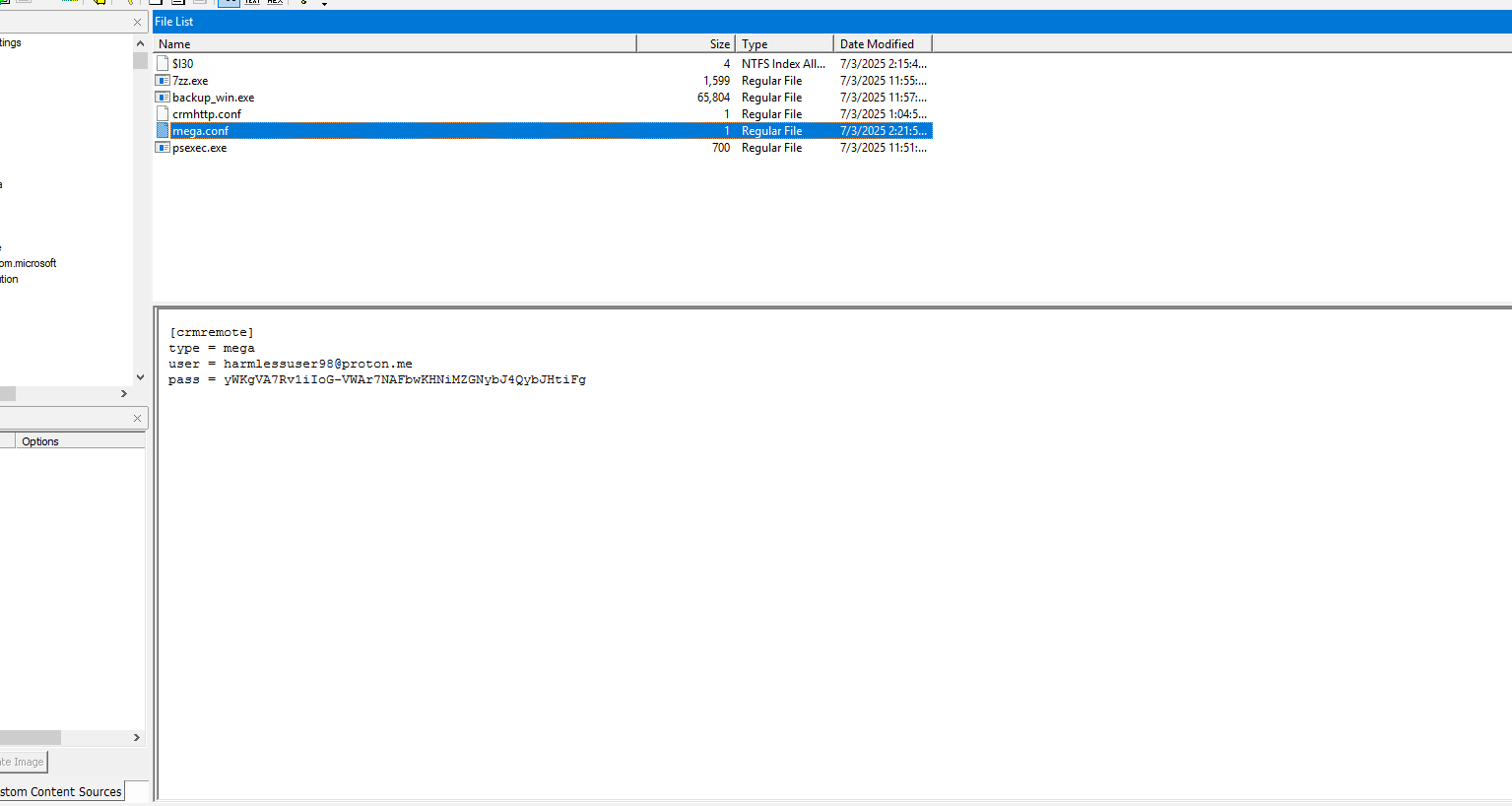
Task: Open the Custom Content Sources tab
Action: coord(61,791)
